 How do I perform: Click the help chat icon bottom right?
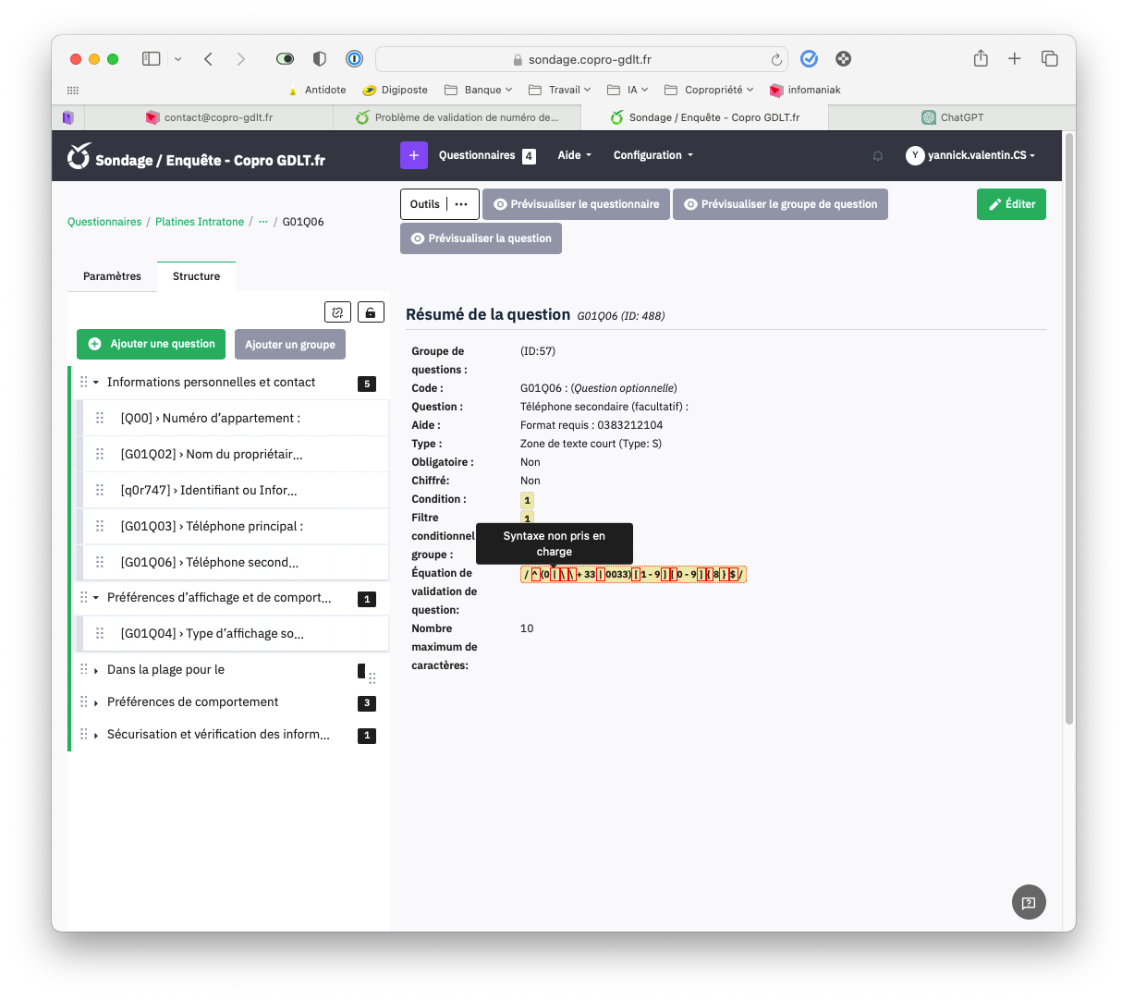click(x=1028, y=902)
